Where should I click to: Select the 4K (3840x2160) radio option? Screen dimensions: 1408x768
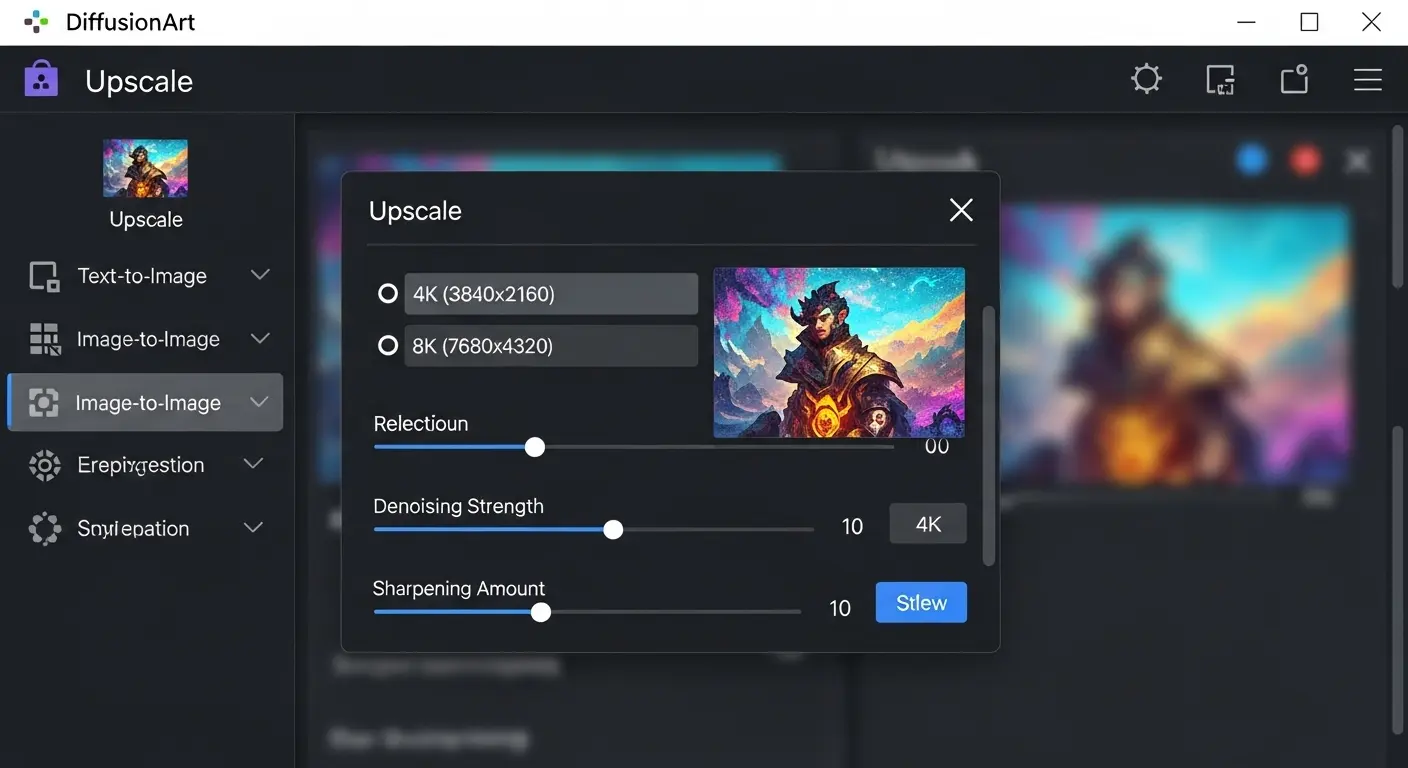(x=388, y=294)
